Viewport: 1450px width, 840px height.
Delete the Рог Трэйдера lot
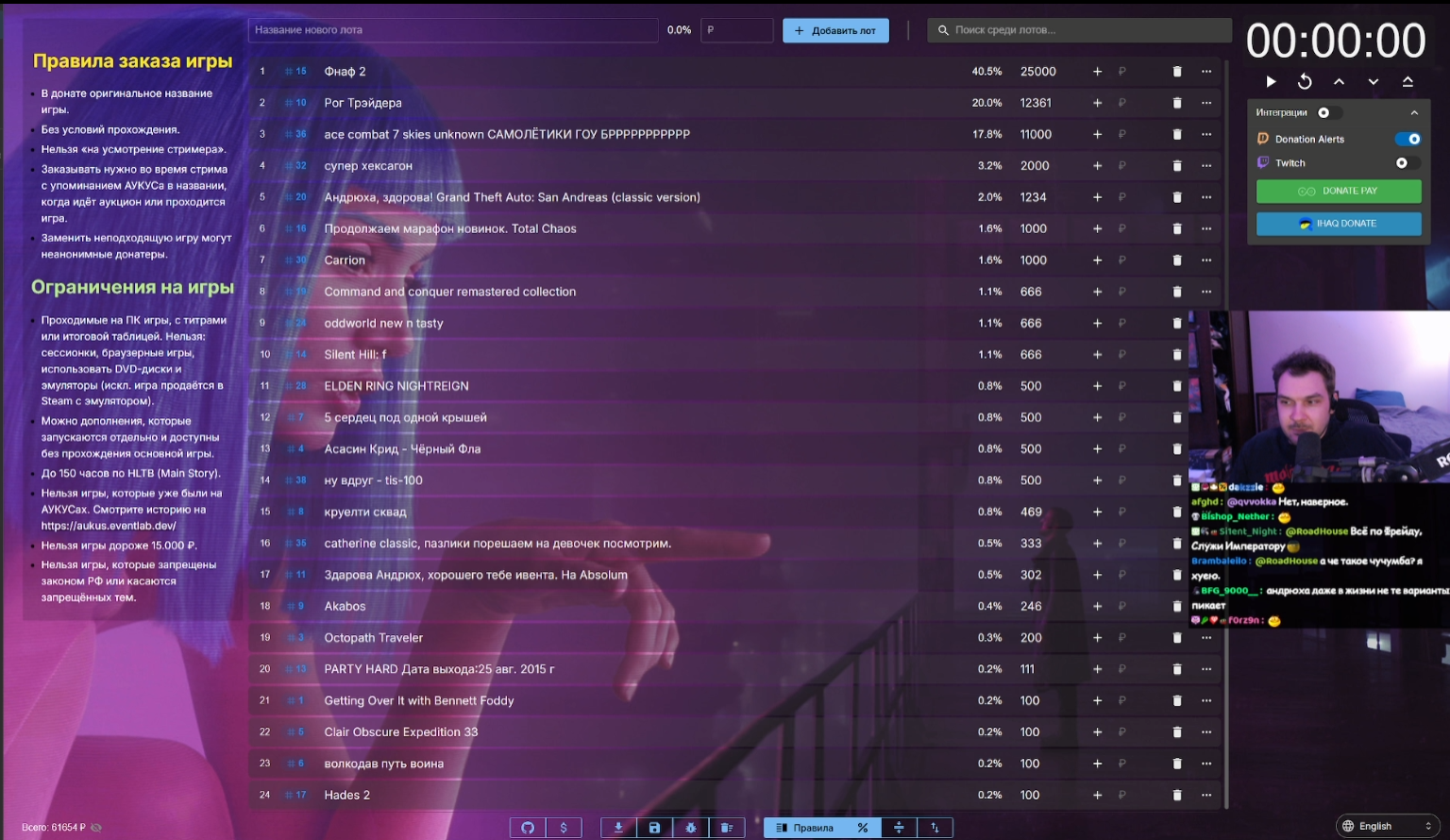pos(1177,103)
